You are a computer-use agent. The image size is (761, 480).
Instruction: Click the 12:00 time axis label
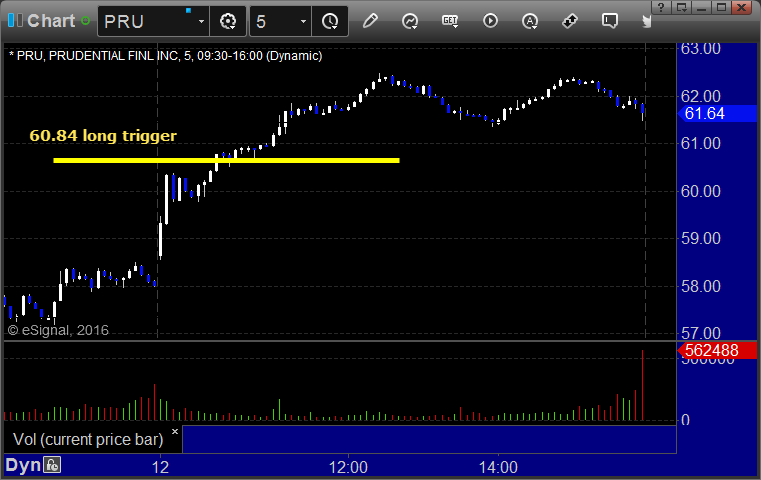pyautogui.click(x=348, y=467)
